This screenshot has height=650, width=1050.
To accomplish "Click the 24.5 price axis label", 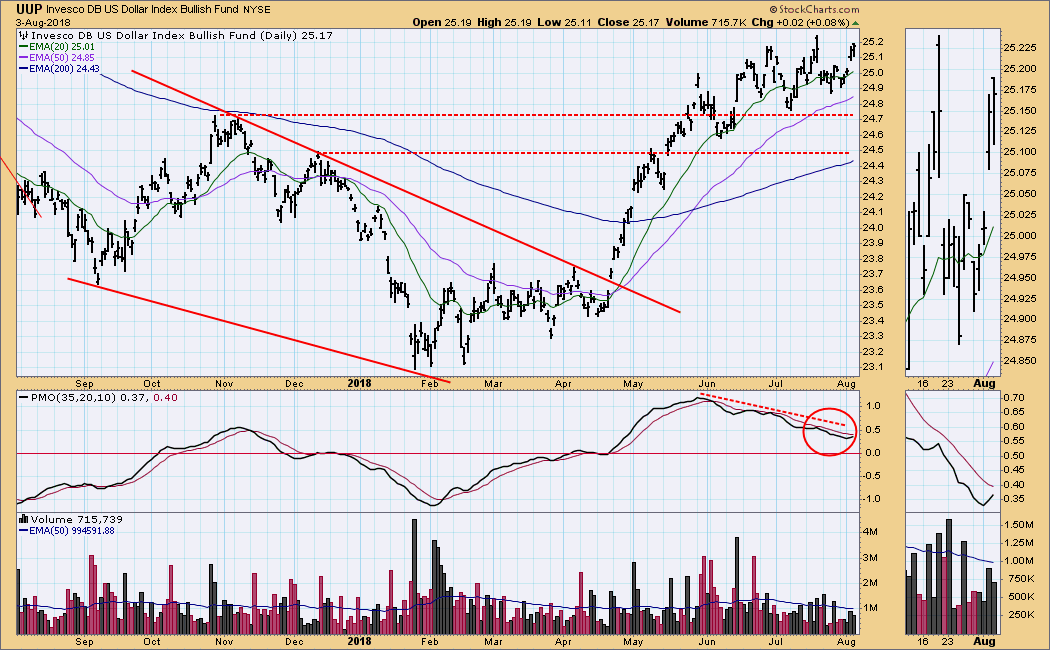I will (873, 150).
